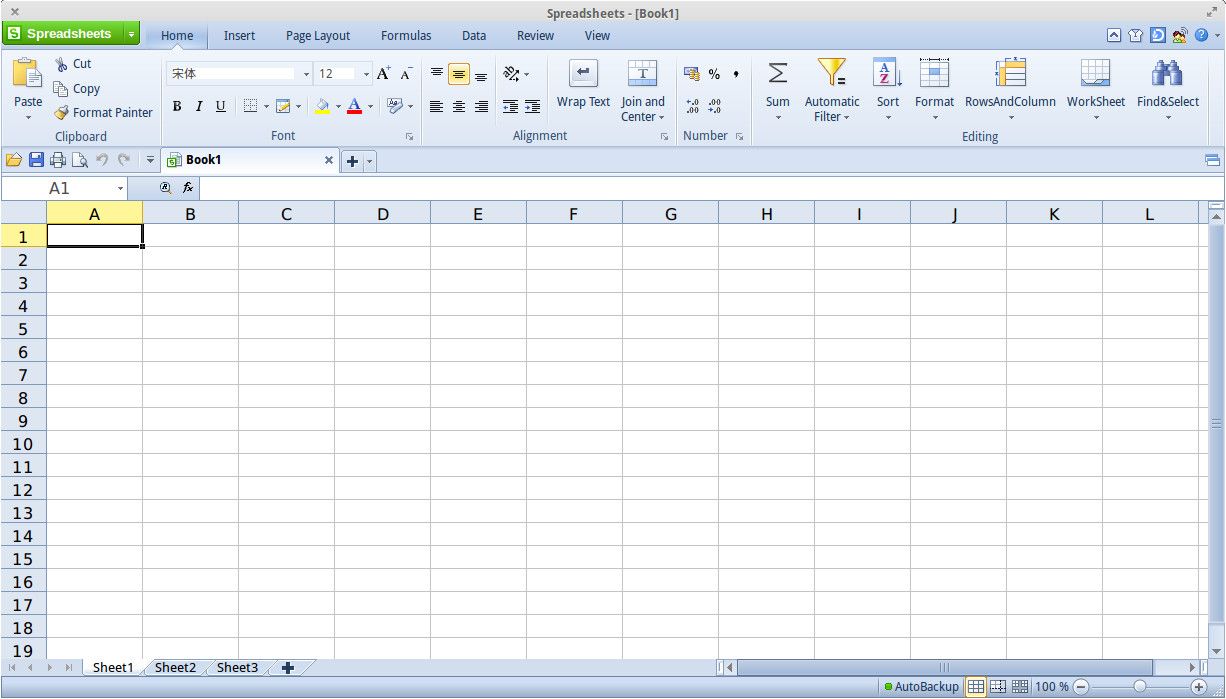The image size is (1226, 699).
Task: Click the WorkSheet button
Action: 1096,84
